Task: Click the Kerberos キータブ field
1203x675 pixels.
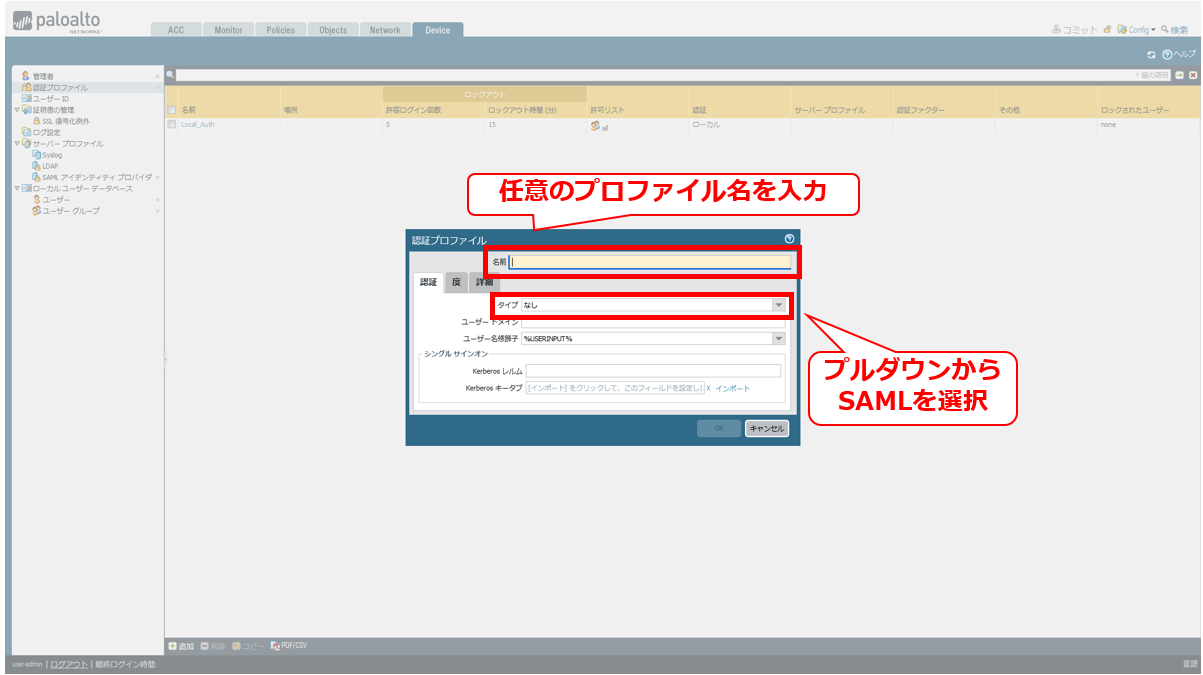Action: 615,388
